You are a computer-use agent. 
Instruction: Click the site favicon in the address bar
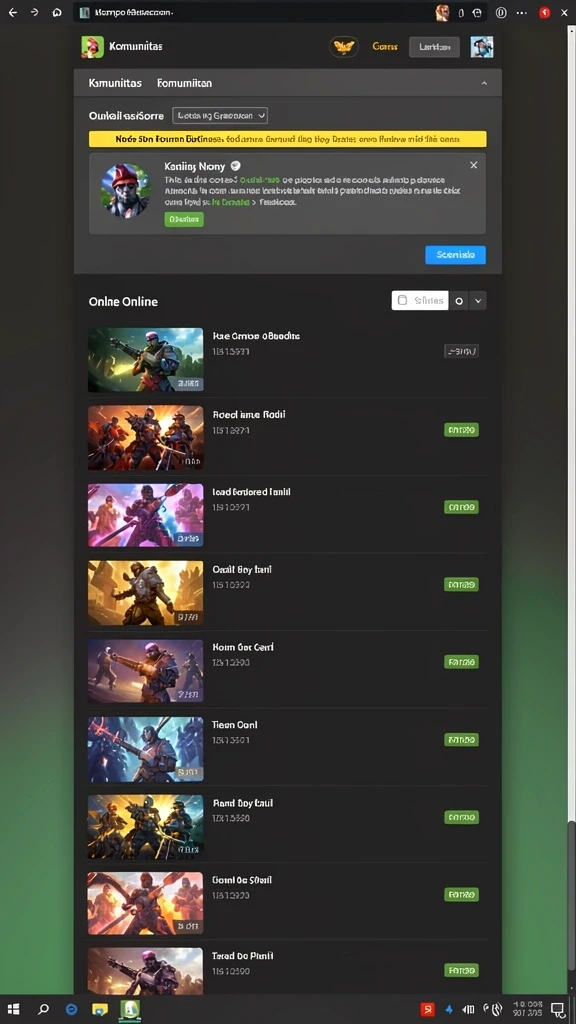[84, 12]
